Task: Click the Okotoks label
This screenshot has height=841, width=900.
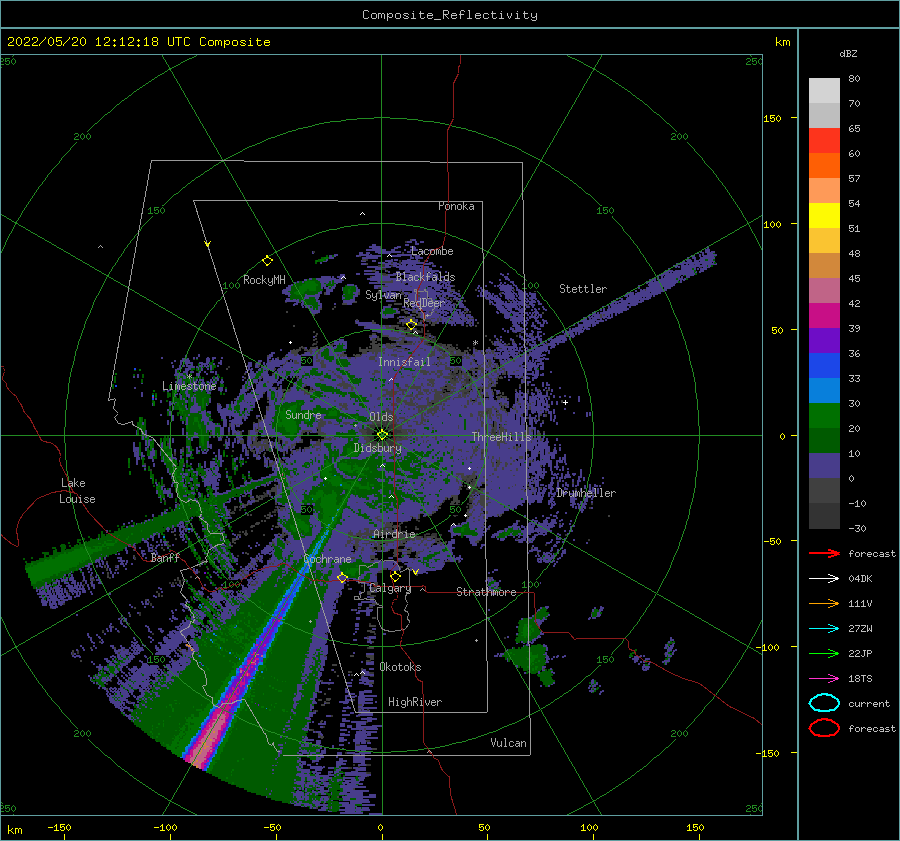Action: point(400,667)
